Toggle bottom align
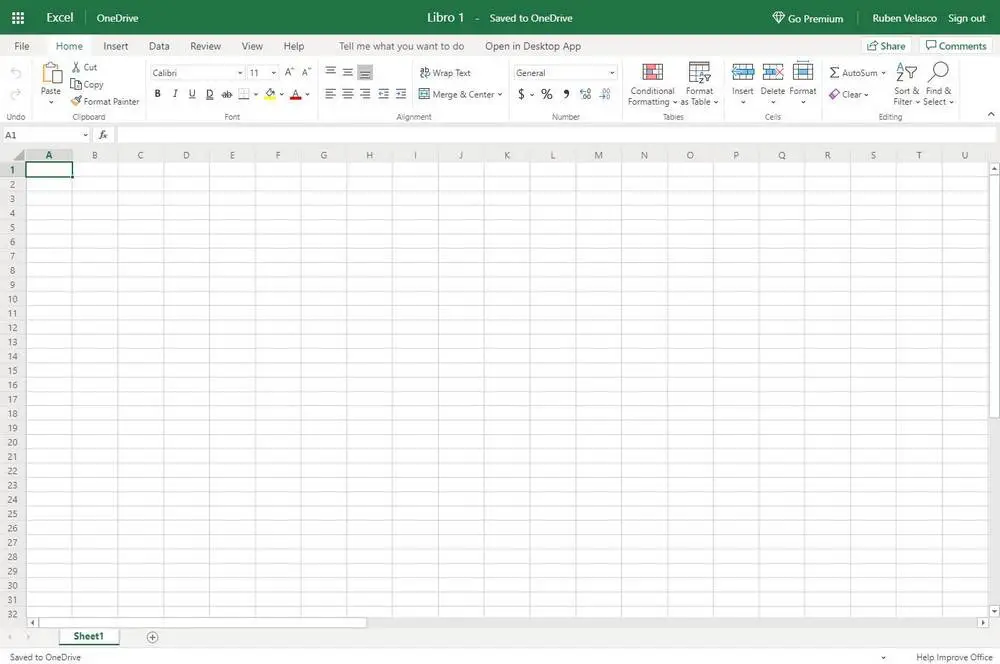 click(x=365, y=73)
